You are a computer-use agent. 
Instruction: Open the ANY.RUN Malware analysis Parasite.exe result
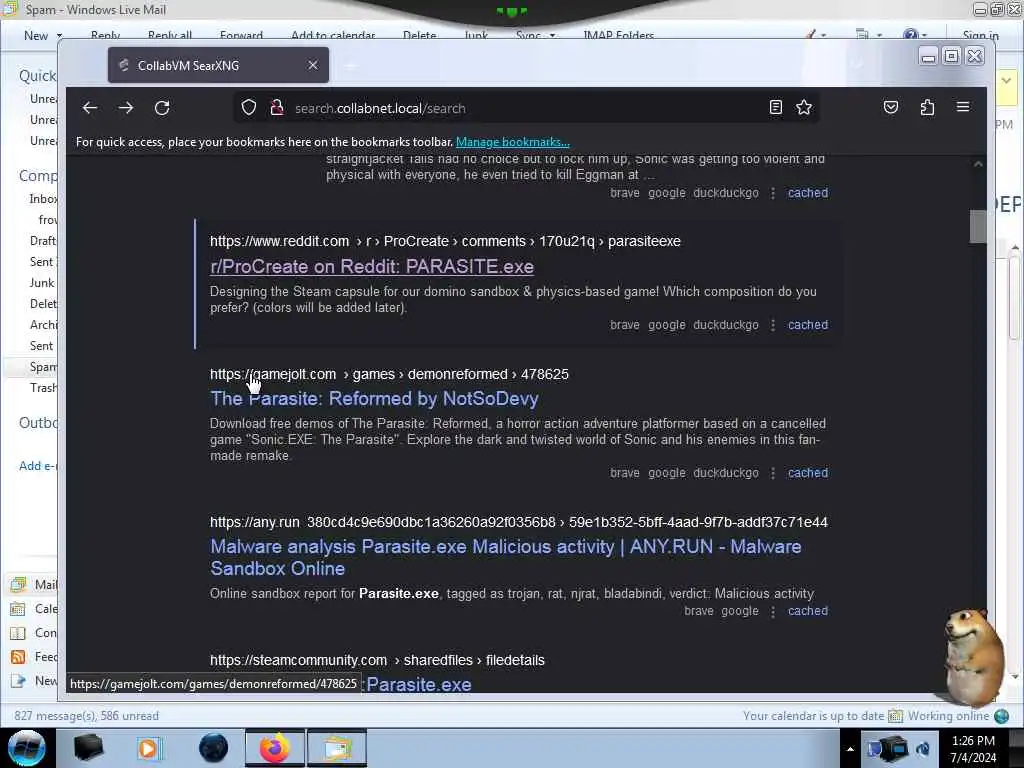[x=505, y=557]
